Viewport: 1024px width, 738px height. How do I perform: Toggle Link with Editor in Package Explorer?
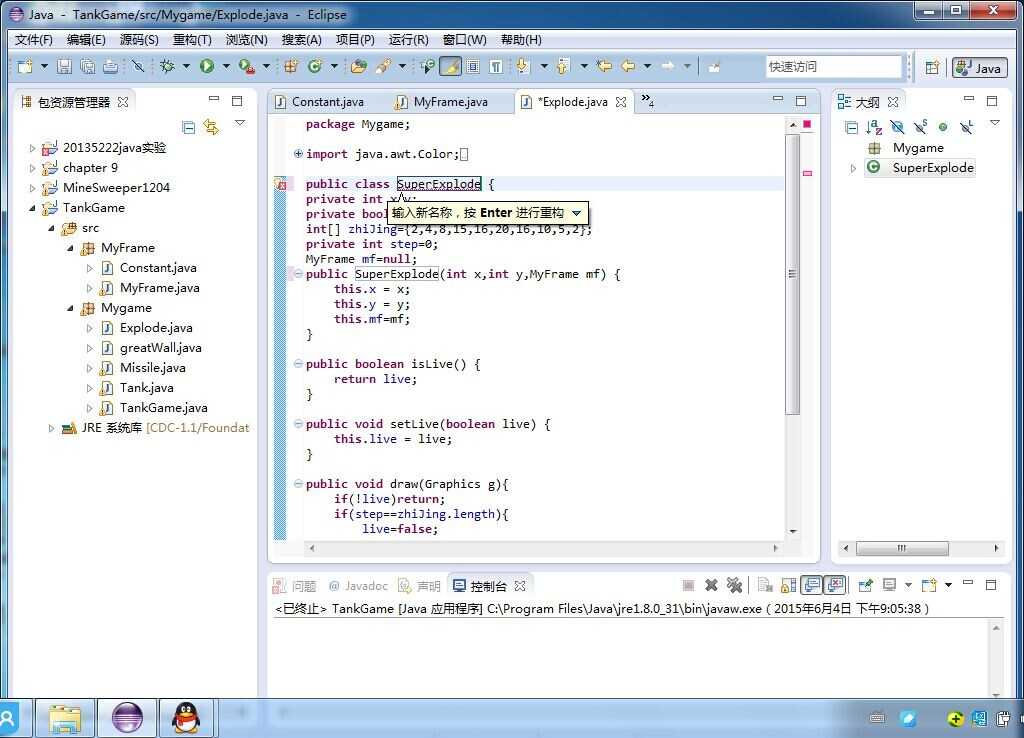[211, 127]
